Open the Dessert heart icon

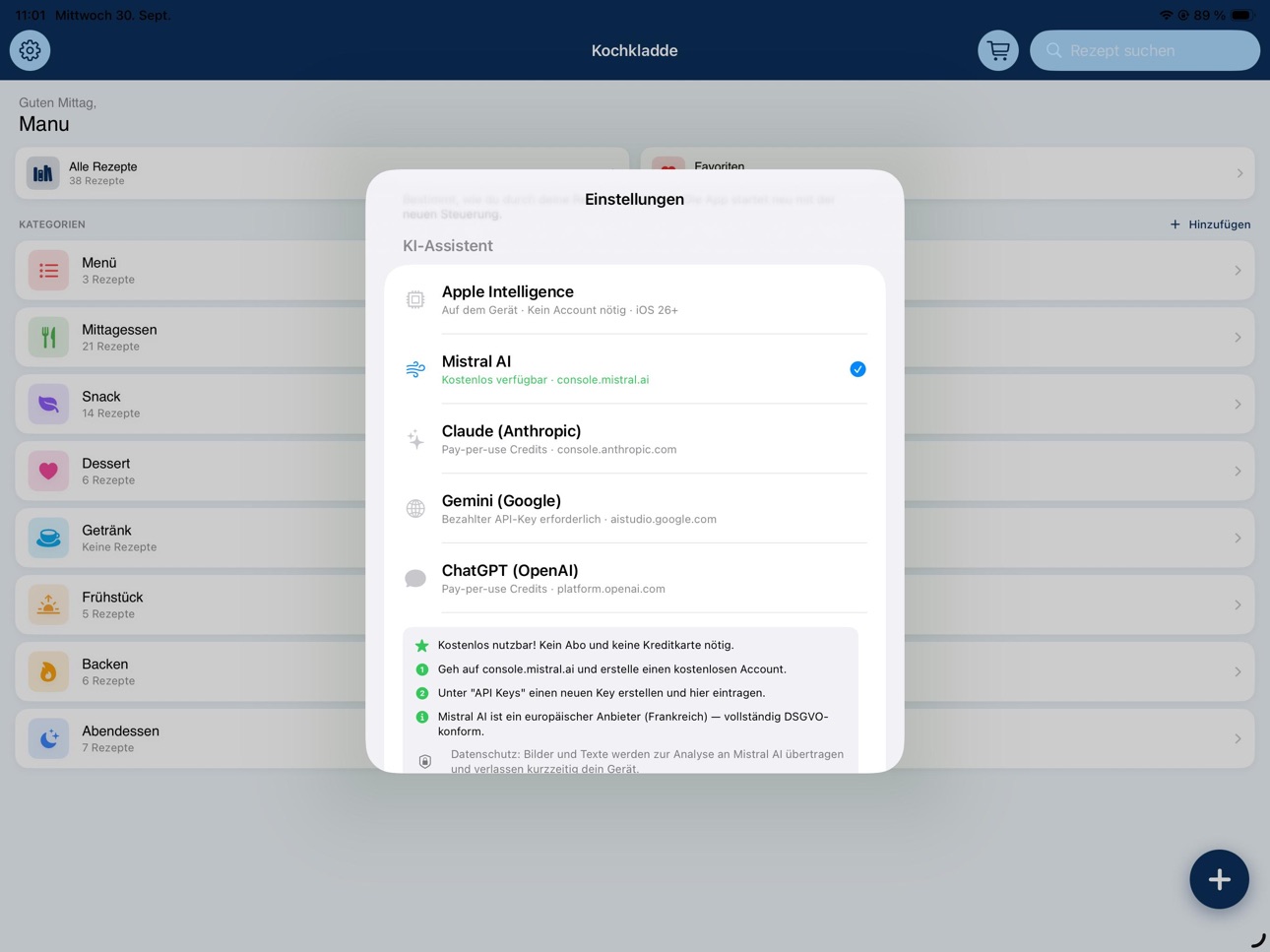pyautogui.click(x=48, y=472)
